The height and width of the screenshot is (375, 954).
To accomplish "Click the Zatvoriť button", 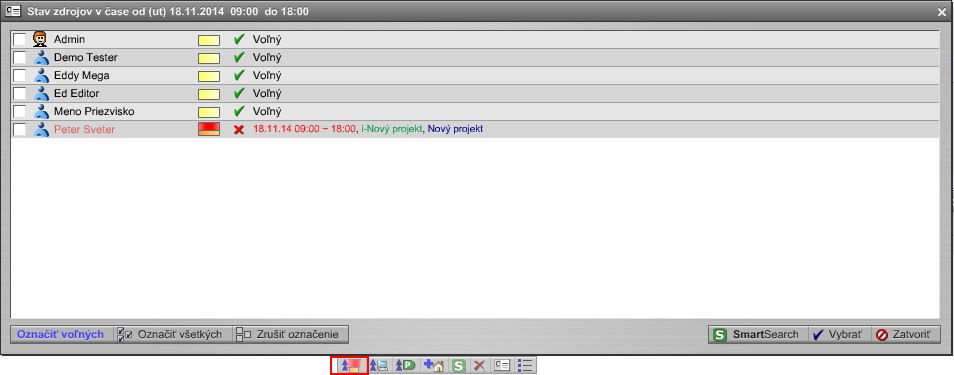I will pyautogui.click(x=905, y=334).
